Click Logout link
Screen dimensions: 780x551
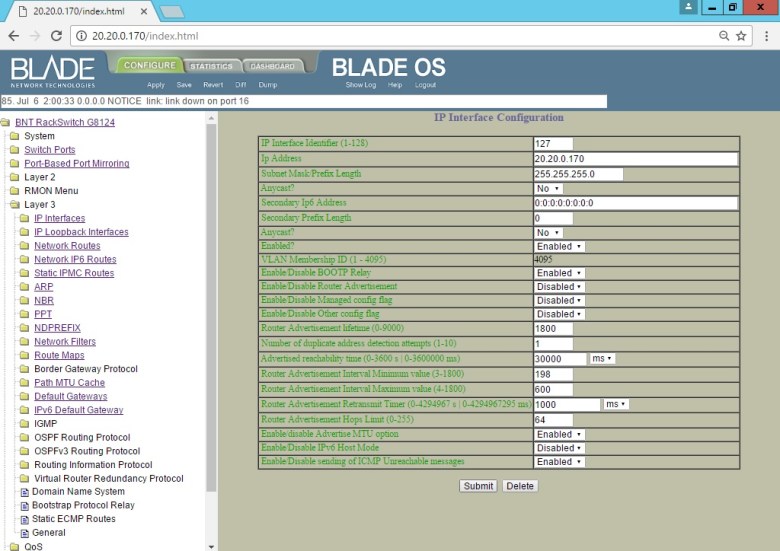(425, 85)
